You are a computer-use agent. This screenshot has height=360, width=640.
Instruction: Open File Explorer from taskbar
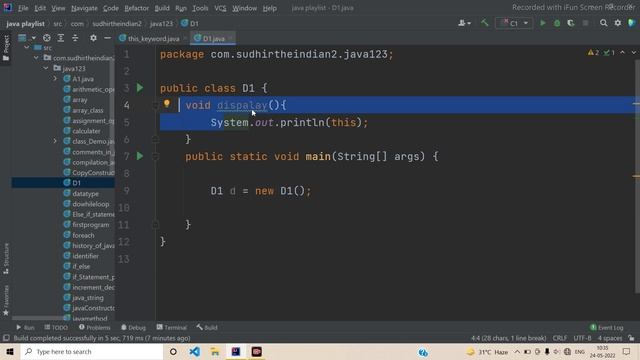tap(215, 351)
